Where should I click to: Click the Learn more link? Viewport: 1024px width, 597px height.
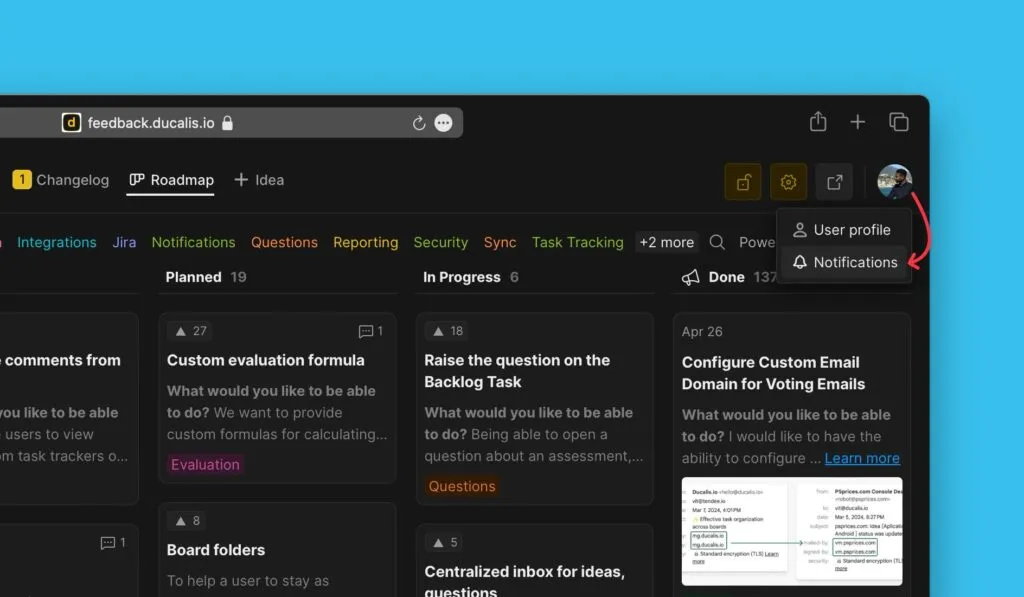[x=862, y=458]
